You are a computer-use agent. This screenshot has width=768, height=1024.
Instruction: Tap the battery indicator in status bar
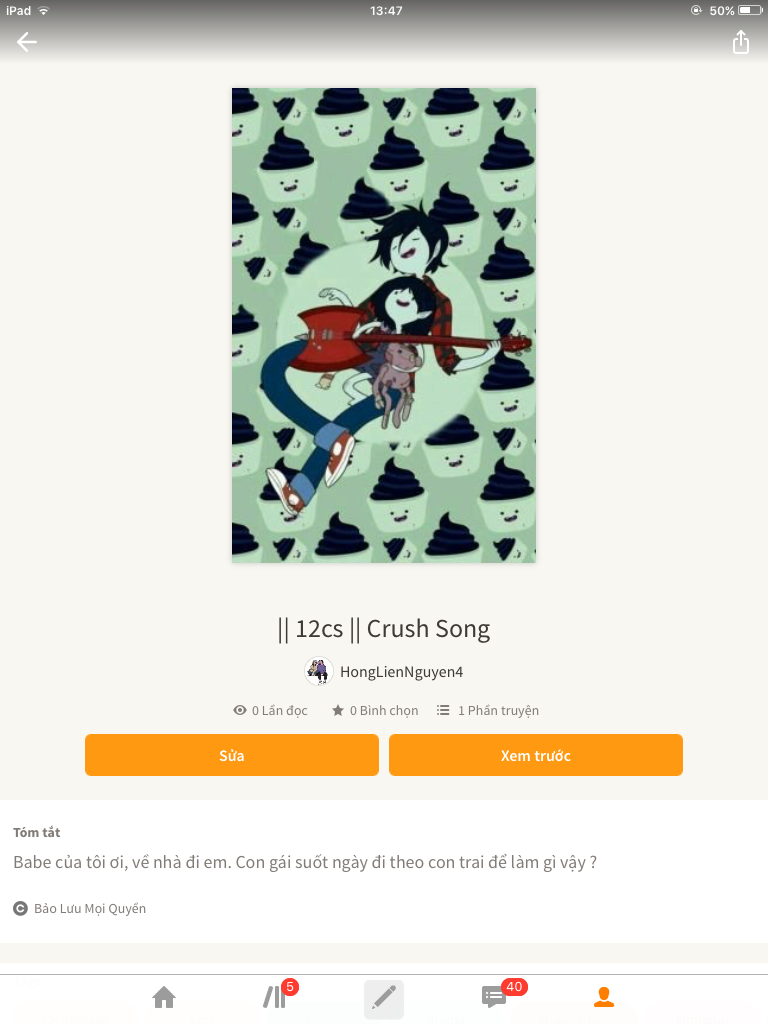point(750,10)
